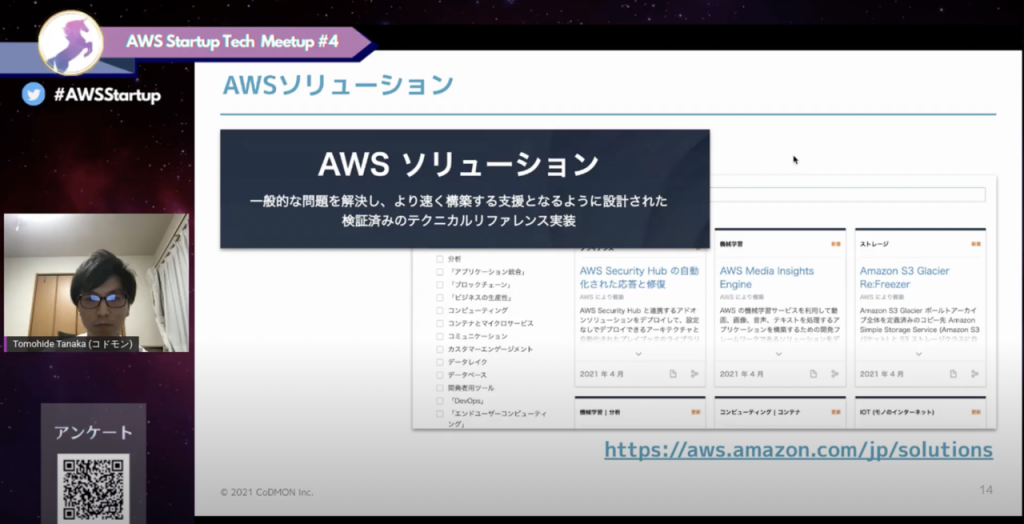Check the データレイク checkbox
This screenshot has height=524, width=1024.
440,362
